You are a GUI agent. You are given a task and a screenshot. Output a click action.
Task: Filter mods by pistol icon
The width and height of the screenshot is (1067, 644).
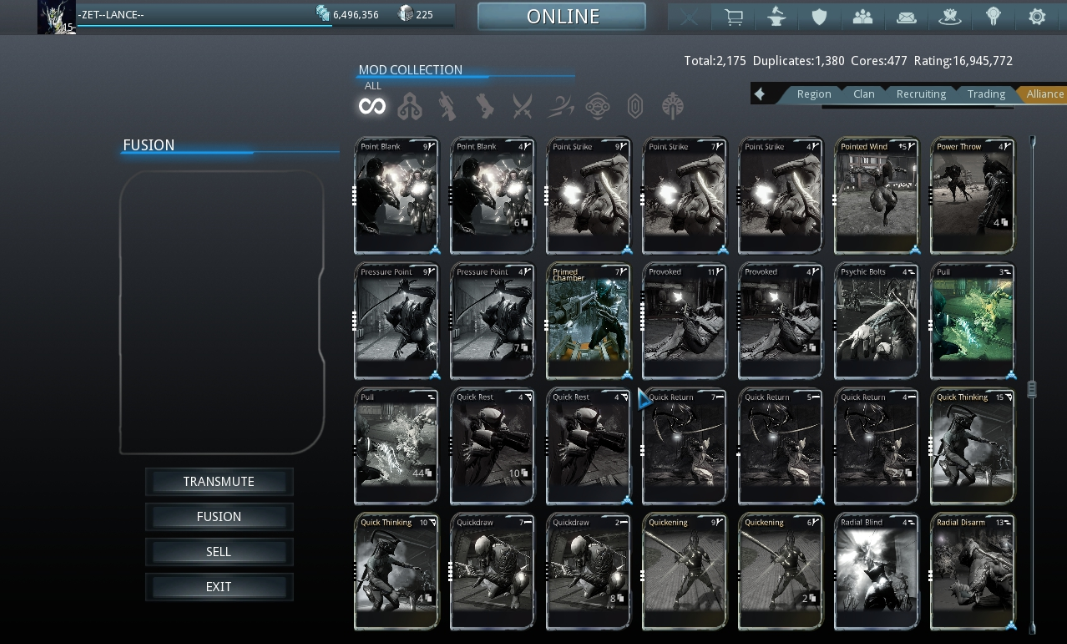coord(485,106)
